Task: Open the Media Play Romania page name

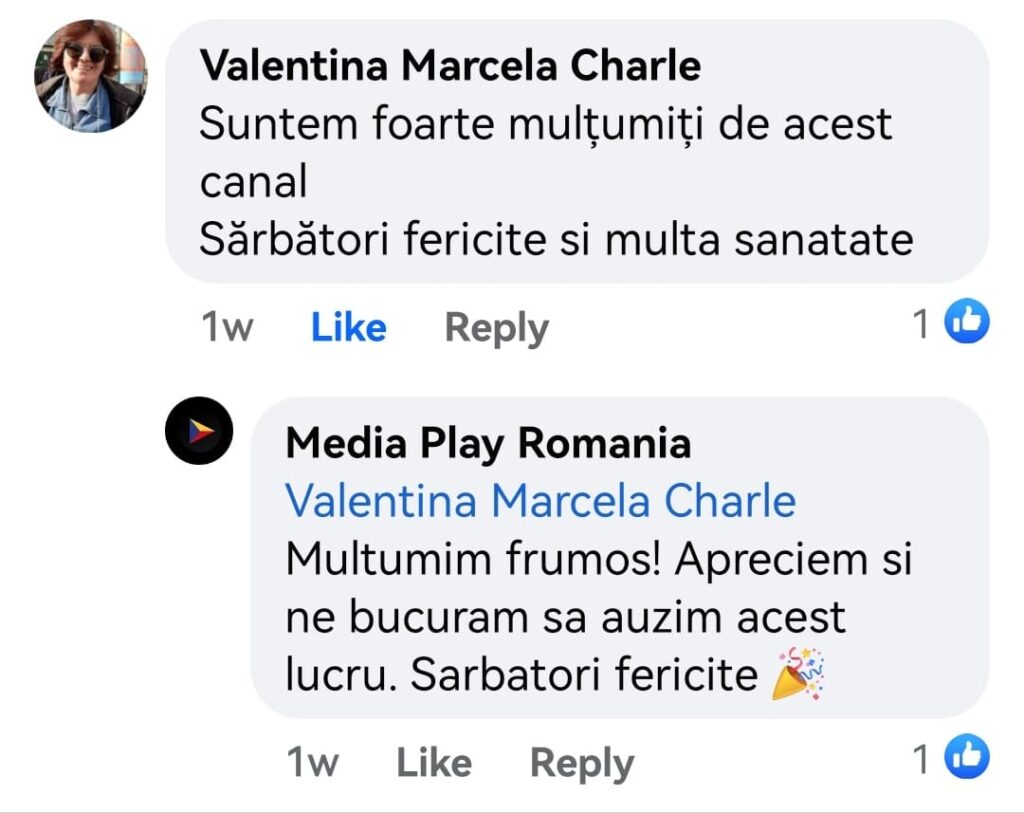Action: point(488,443)
